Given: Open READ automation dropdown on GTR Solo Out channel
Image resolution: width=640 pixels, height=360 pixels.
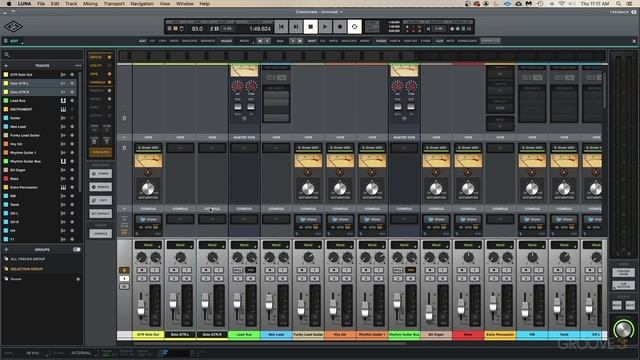Looking at the screenshot, I should coord(148,245).
